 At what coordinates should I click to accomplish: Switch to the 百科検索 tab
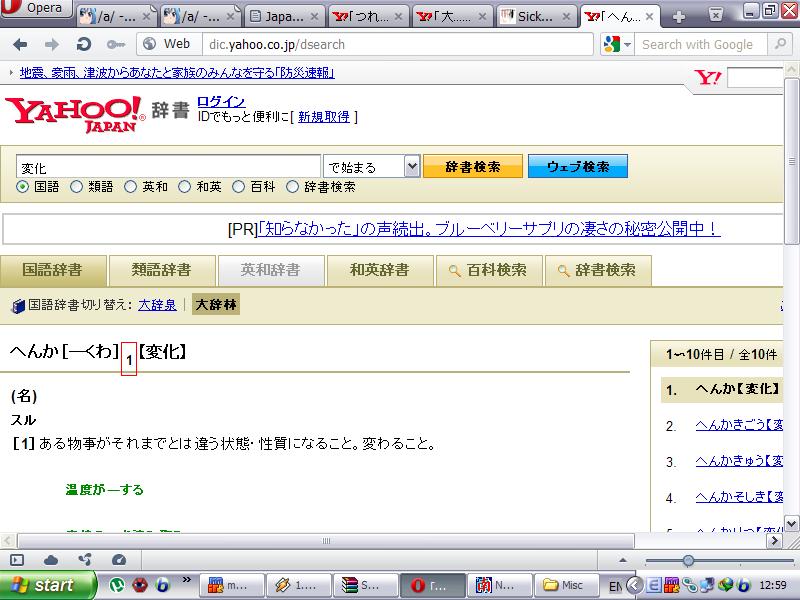point(489,270)
